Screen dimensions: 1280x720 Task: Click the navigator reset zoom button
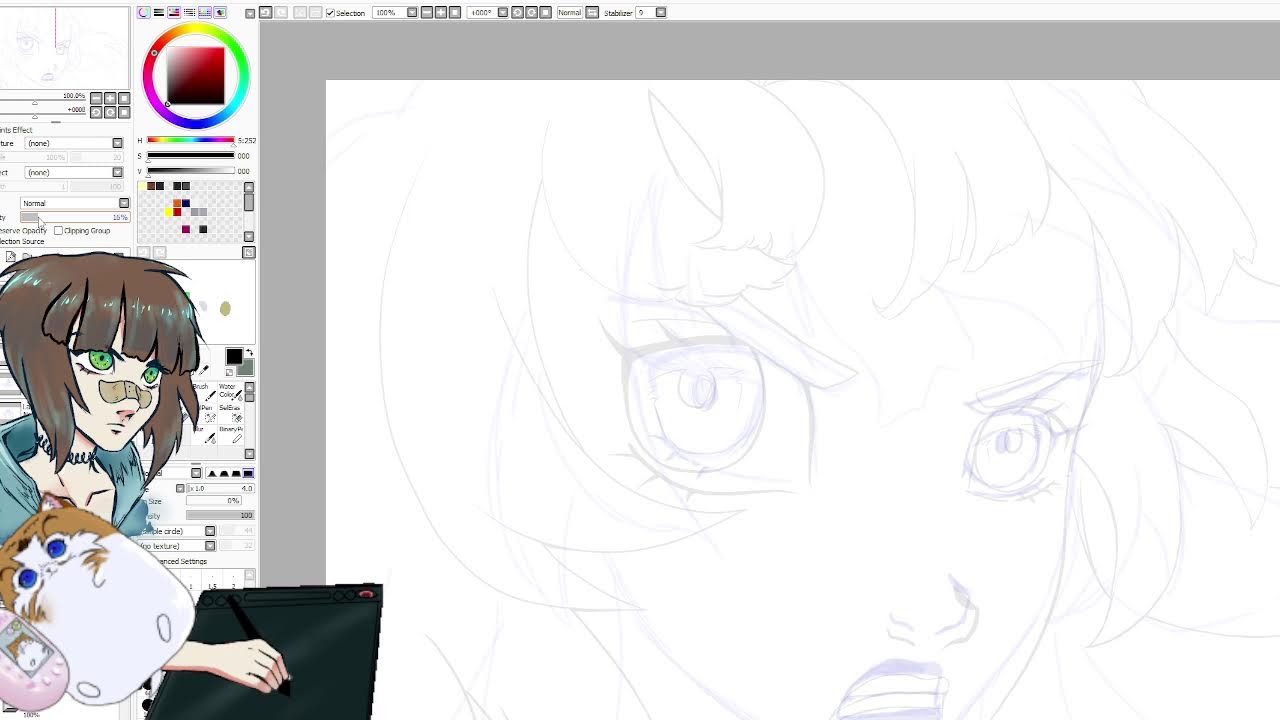click(x=124, y=98)
